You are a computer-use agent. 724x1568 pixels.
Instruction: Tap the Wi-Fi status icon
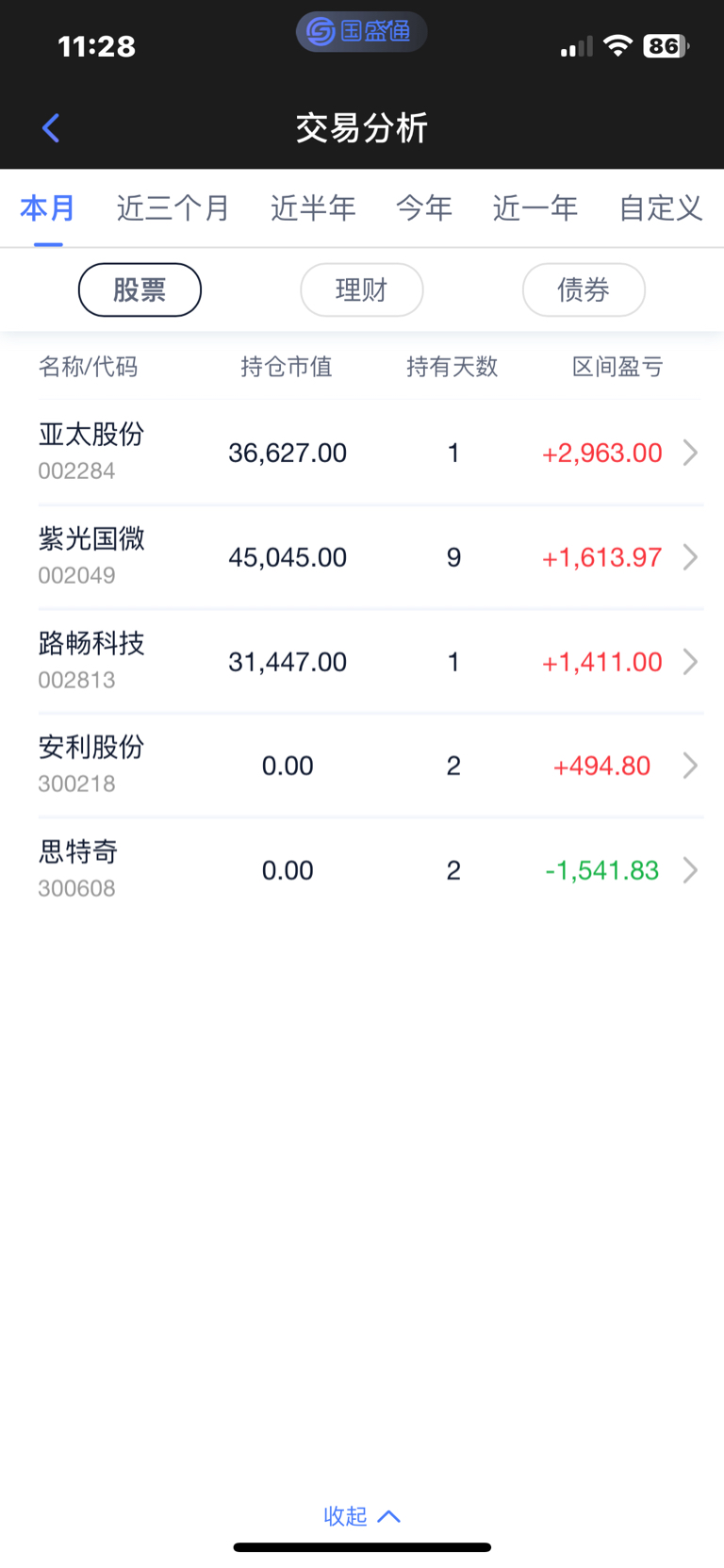tap(617, 45)
